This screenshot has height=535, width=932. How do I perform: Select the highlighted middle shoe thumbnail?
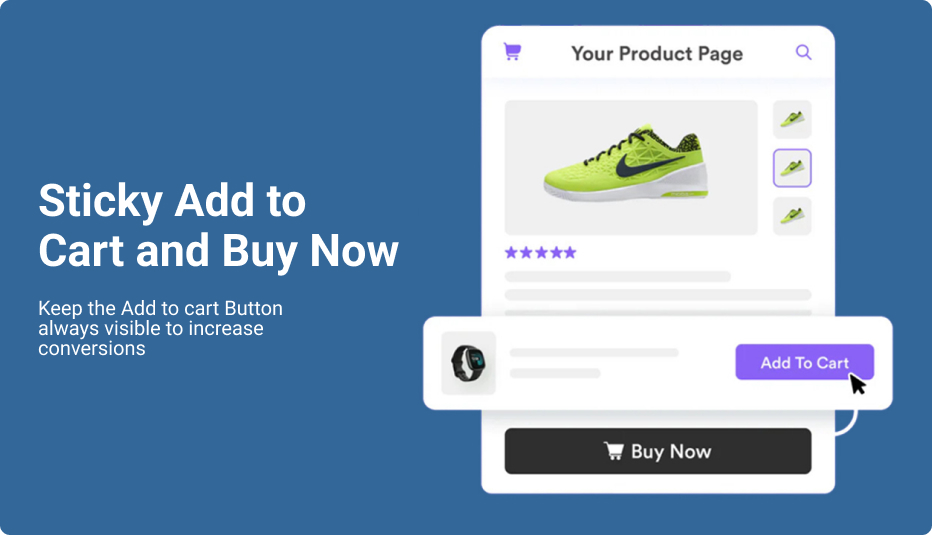coord(792,168)
